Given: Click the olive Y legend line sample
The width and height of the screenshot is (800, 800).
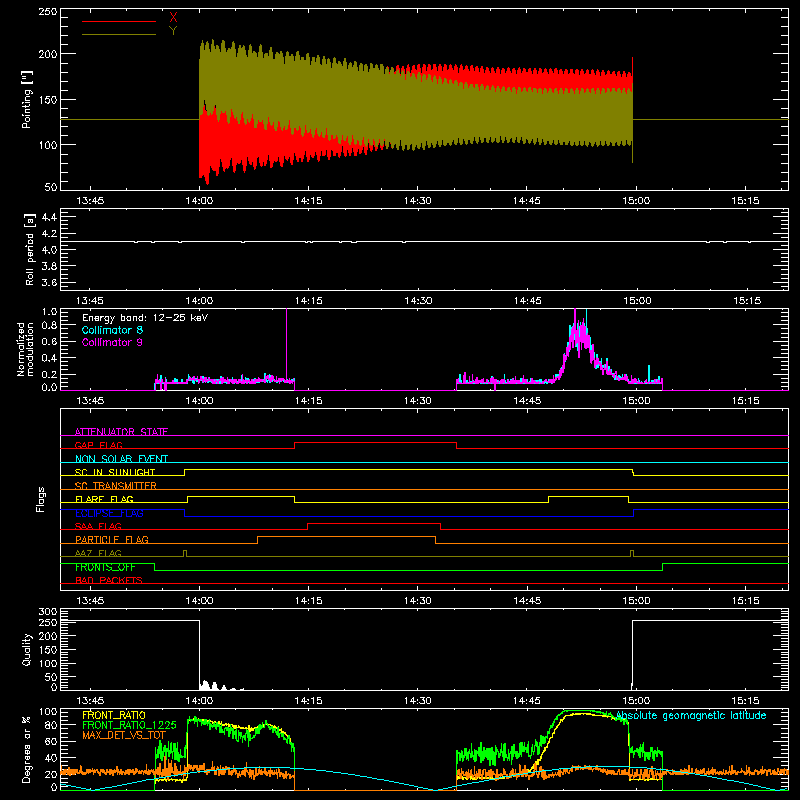Looking at the screenshot, I should (x=119, y=34).
